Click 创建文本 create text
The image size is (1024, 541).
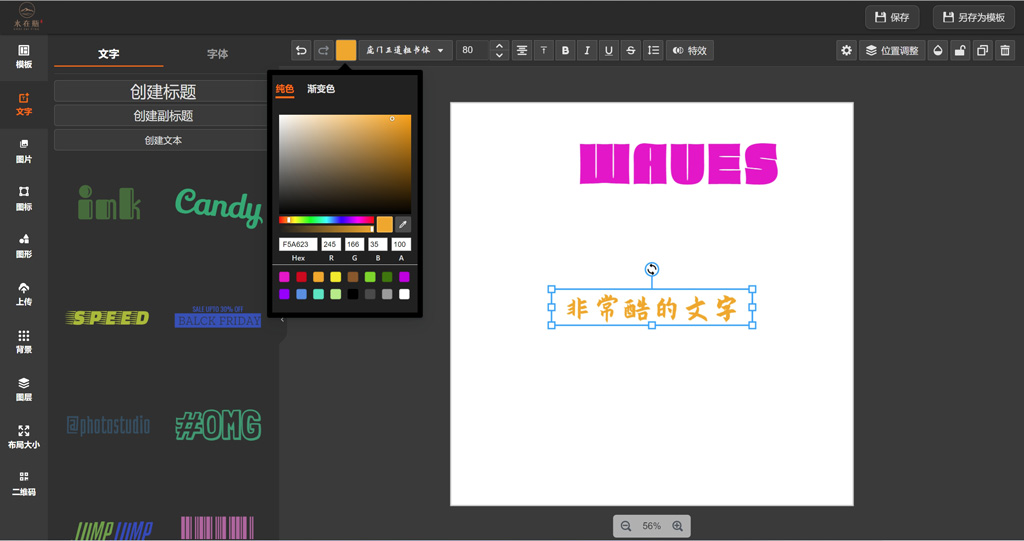click(x=163, y=140)
